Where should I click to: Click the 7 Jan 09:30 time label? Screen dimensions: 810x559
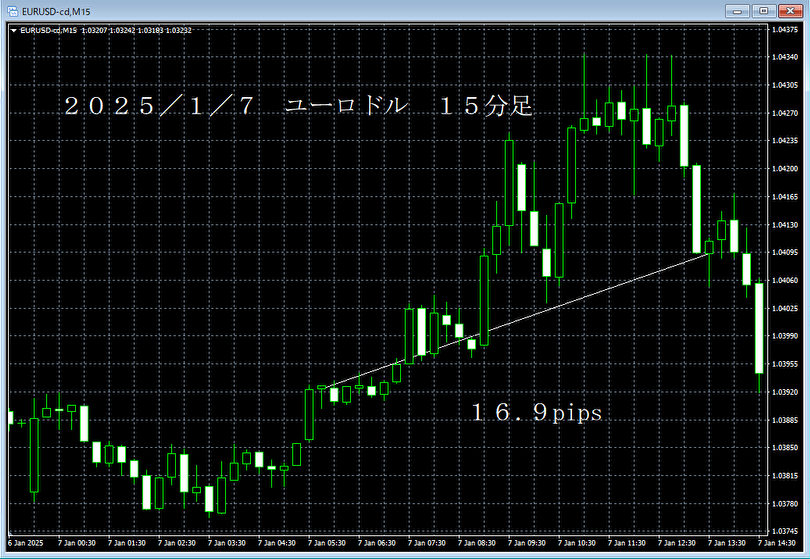coord(527,543)
